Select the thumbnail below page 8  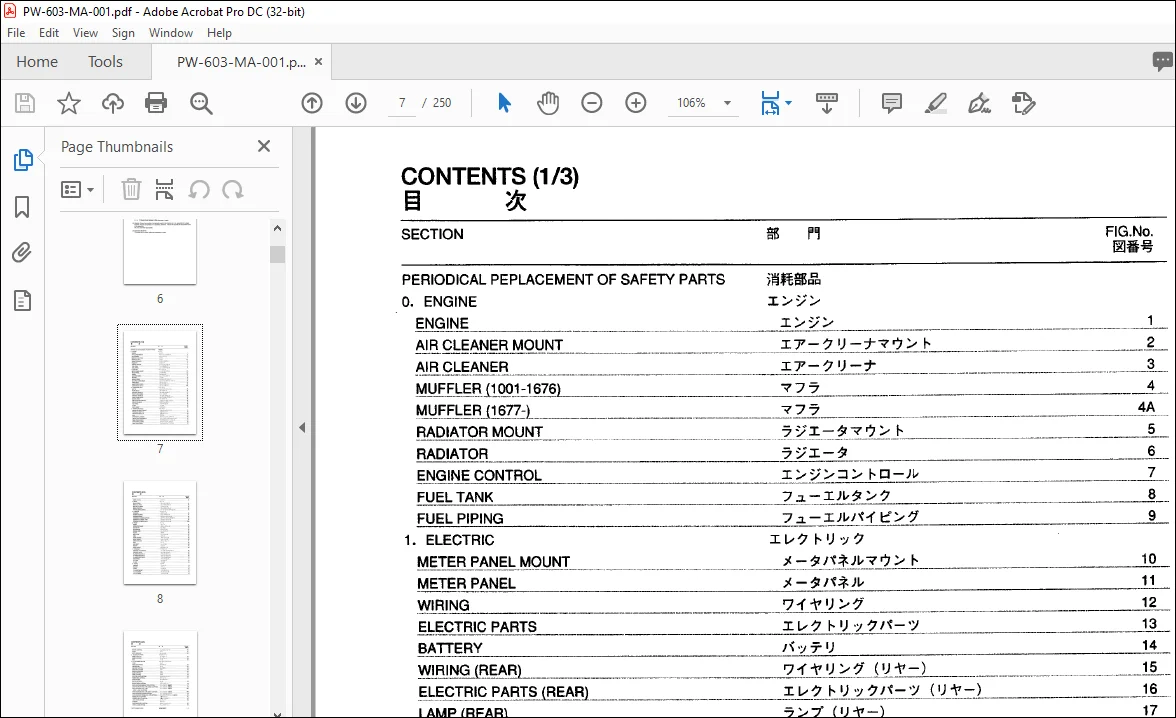[x=160, y=674]
